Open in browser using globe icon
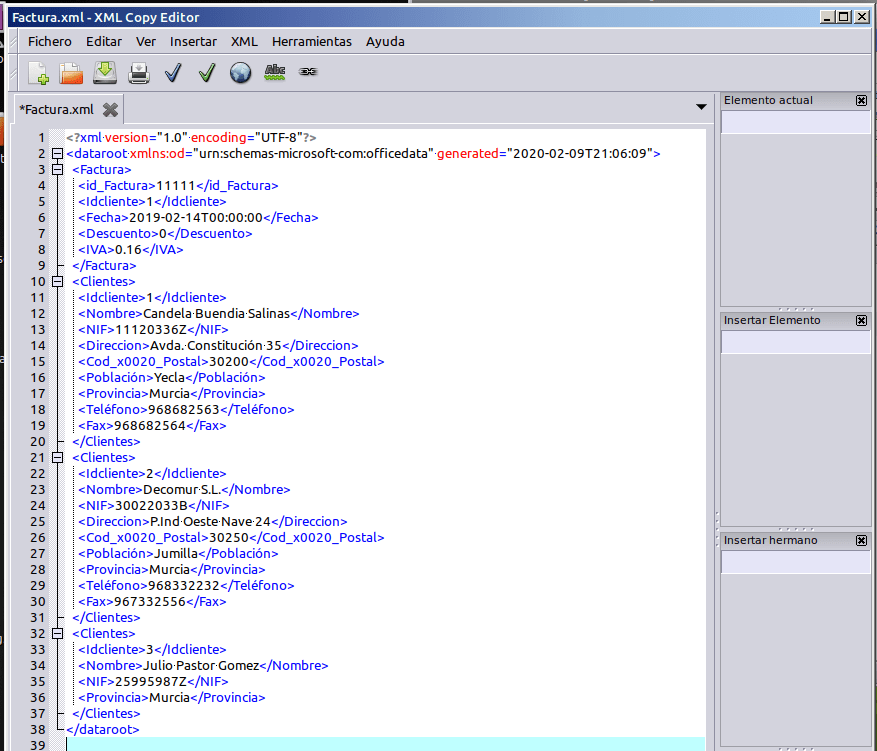The height and width of the screenshot is (751, 877). tap(241, 72)
